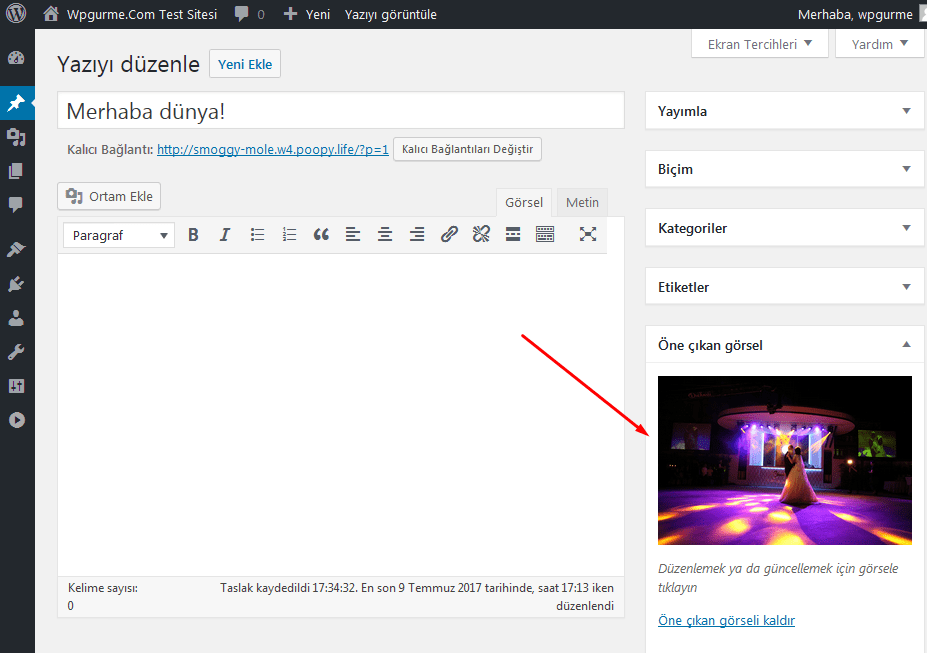Align text center

(385, 235)
